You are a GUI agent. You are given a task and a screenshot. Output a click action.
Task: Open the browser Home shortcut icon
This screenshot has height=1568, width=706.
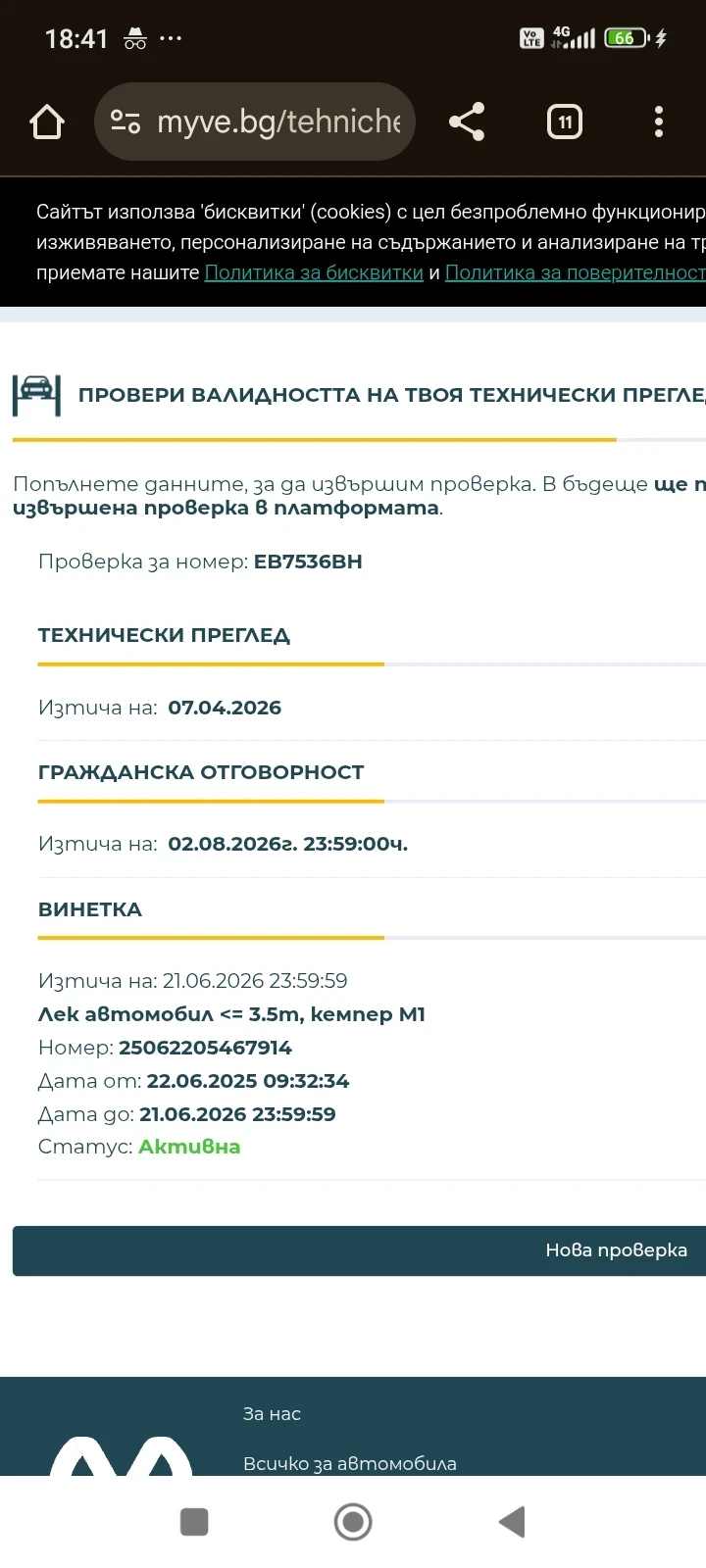(x=46, y=122)
